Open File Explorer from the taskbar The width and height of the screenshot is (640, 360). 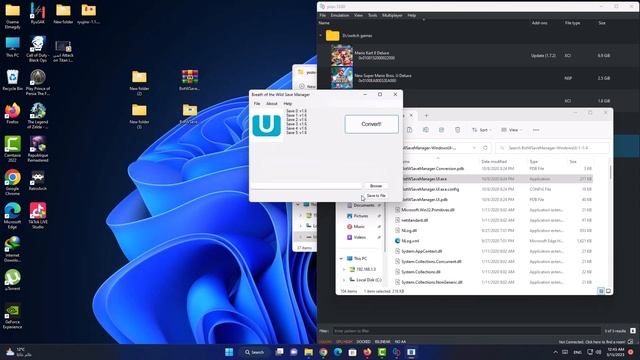pos(309,352)
